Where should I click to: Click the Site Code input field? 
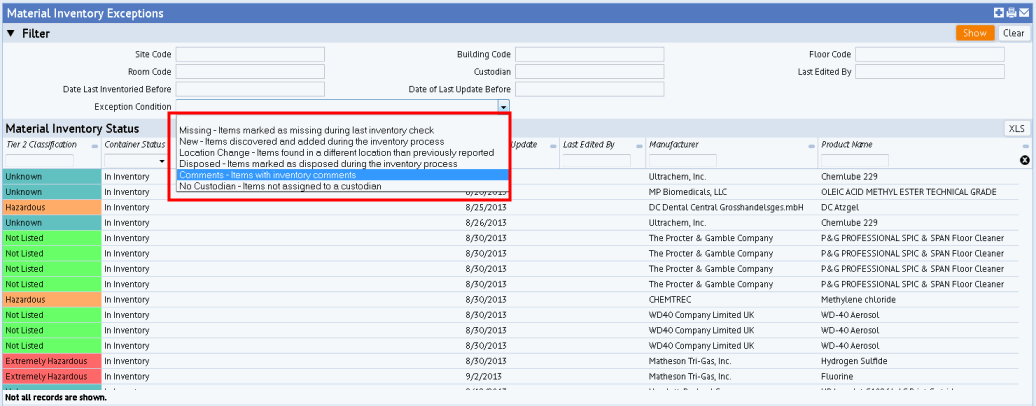(x=250, y=54)
